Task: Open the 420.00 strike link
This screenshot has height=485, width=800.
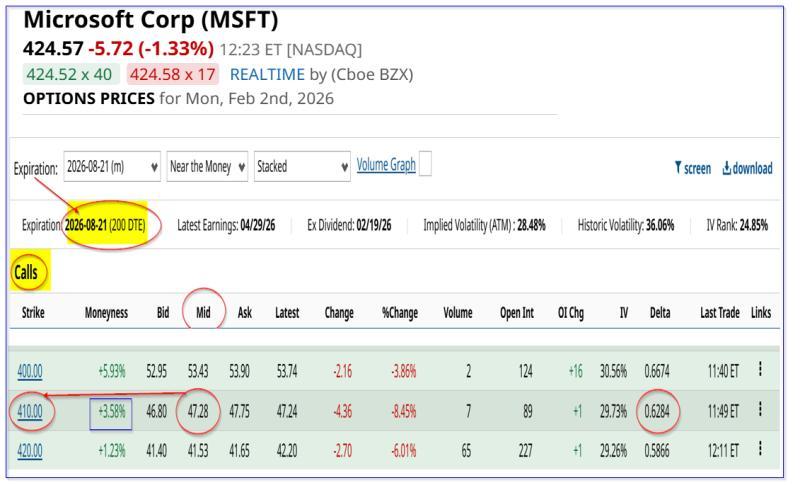Action: (30, 451)
